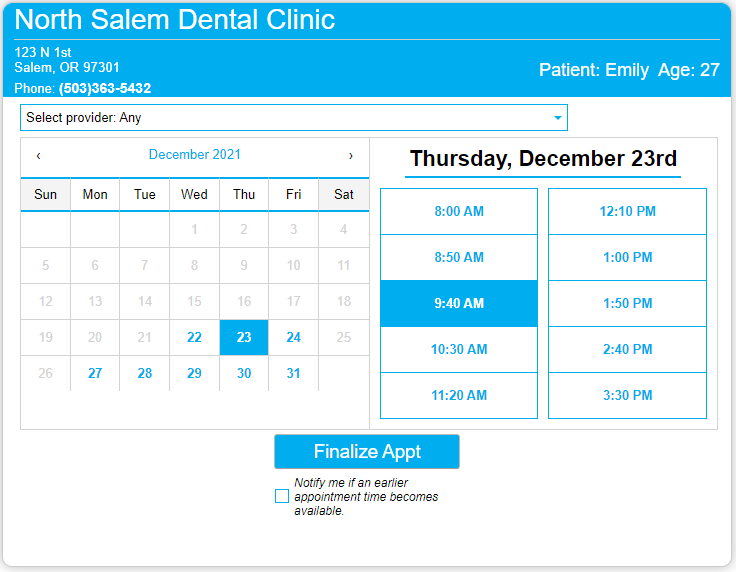Click the December 2021 month title
736x572 pixels.
point(194,154)
